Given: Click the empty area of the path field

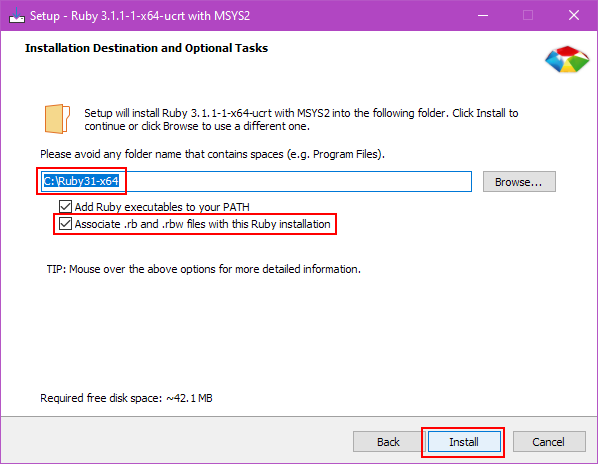Looking at the screenshot, I should click(x=296, y=181).
